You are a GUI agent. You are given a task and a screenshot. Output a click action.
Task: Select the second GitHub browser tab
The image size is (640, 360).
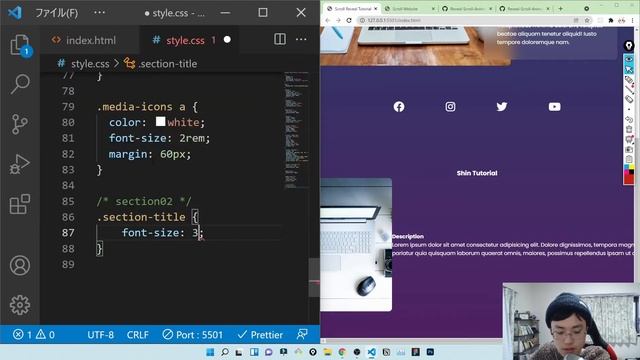524,9
